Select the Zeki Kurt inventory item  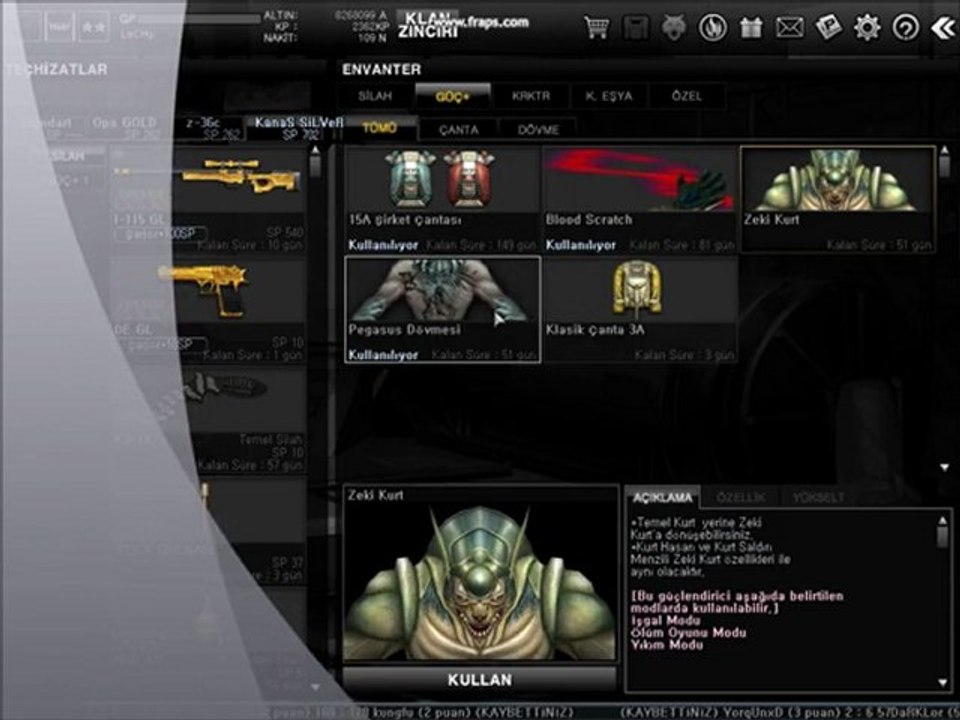pos(838,200)
